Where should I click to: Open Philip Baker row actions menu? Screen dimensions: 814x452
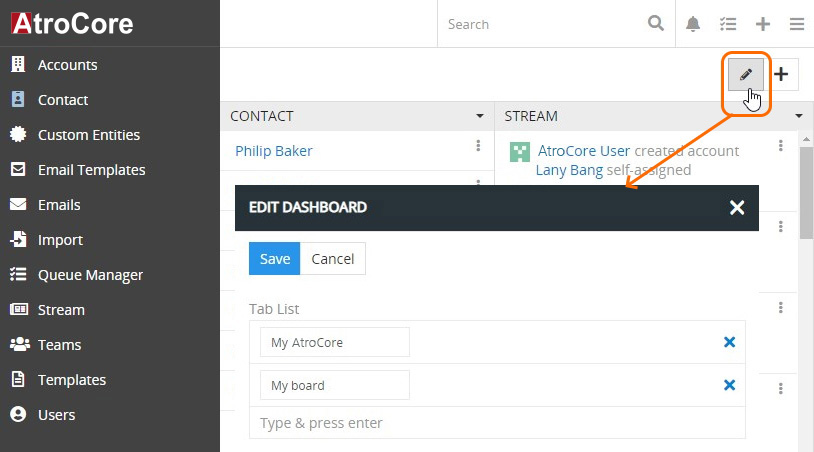pyautogui.click(x=478, y=146)
